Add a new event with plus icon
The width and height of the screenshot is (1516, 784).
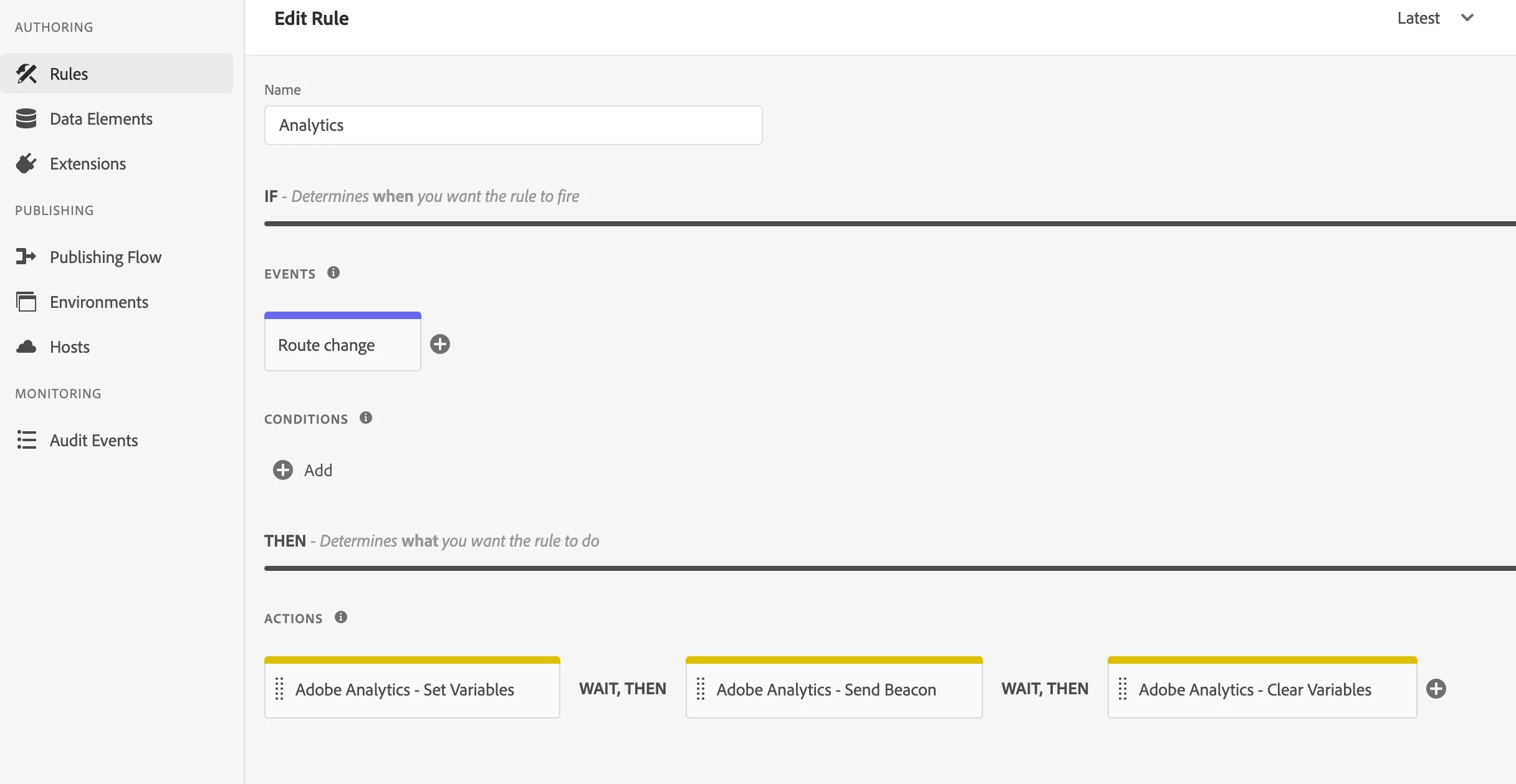(440, 344)
